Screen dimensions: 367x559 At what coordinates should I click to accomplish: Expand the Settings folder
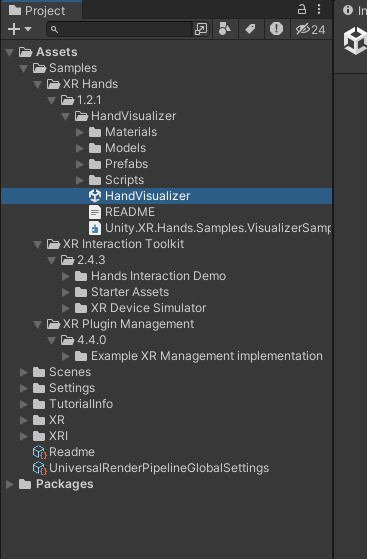(24, 389)
